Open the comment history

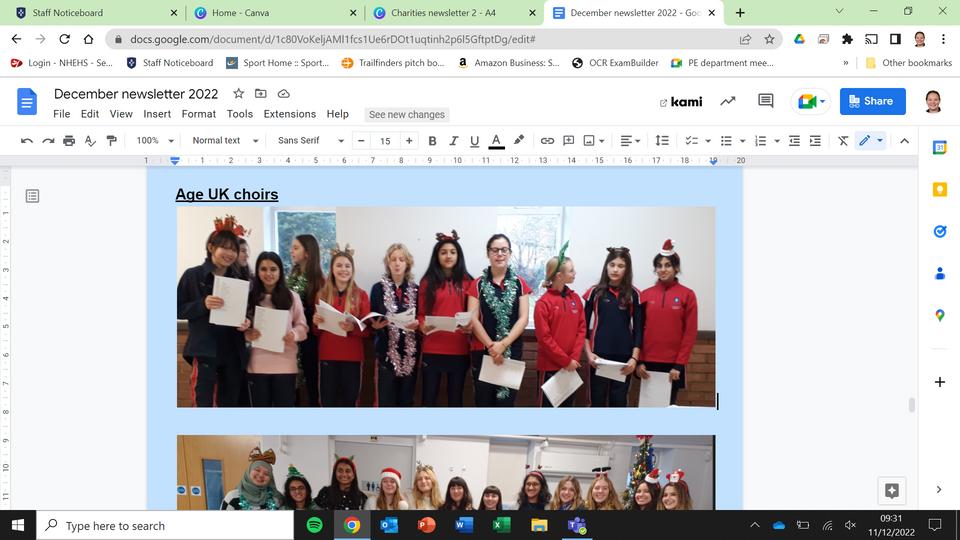[765, 101]
